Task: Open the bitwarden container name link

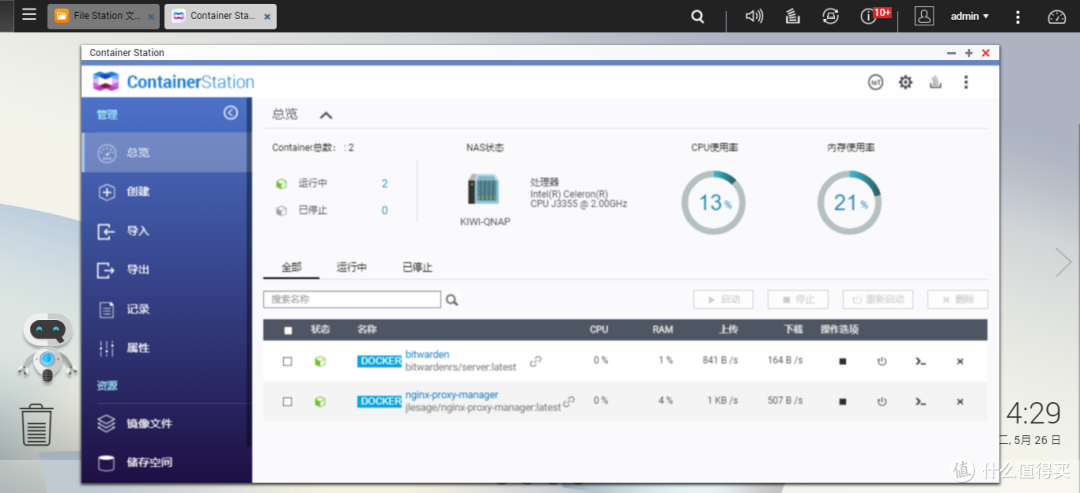Action: pyautogui.click(x=427, y=355)
